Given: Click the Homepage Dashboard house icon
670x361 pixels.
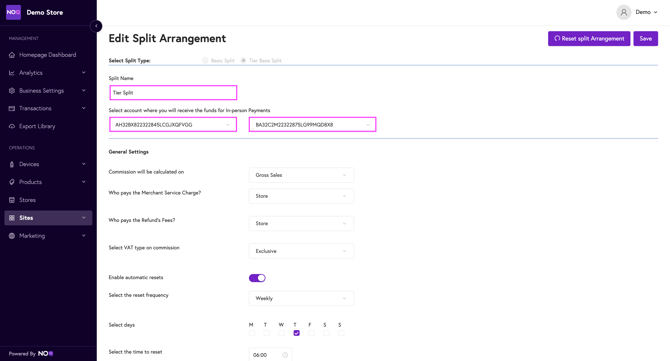Looking at the screenshot, I should [12, 55].
